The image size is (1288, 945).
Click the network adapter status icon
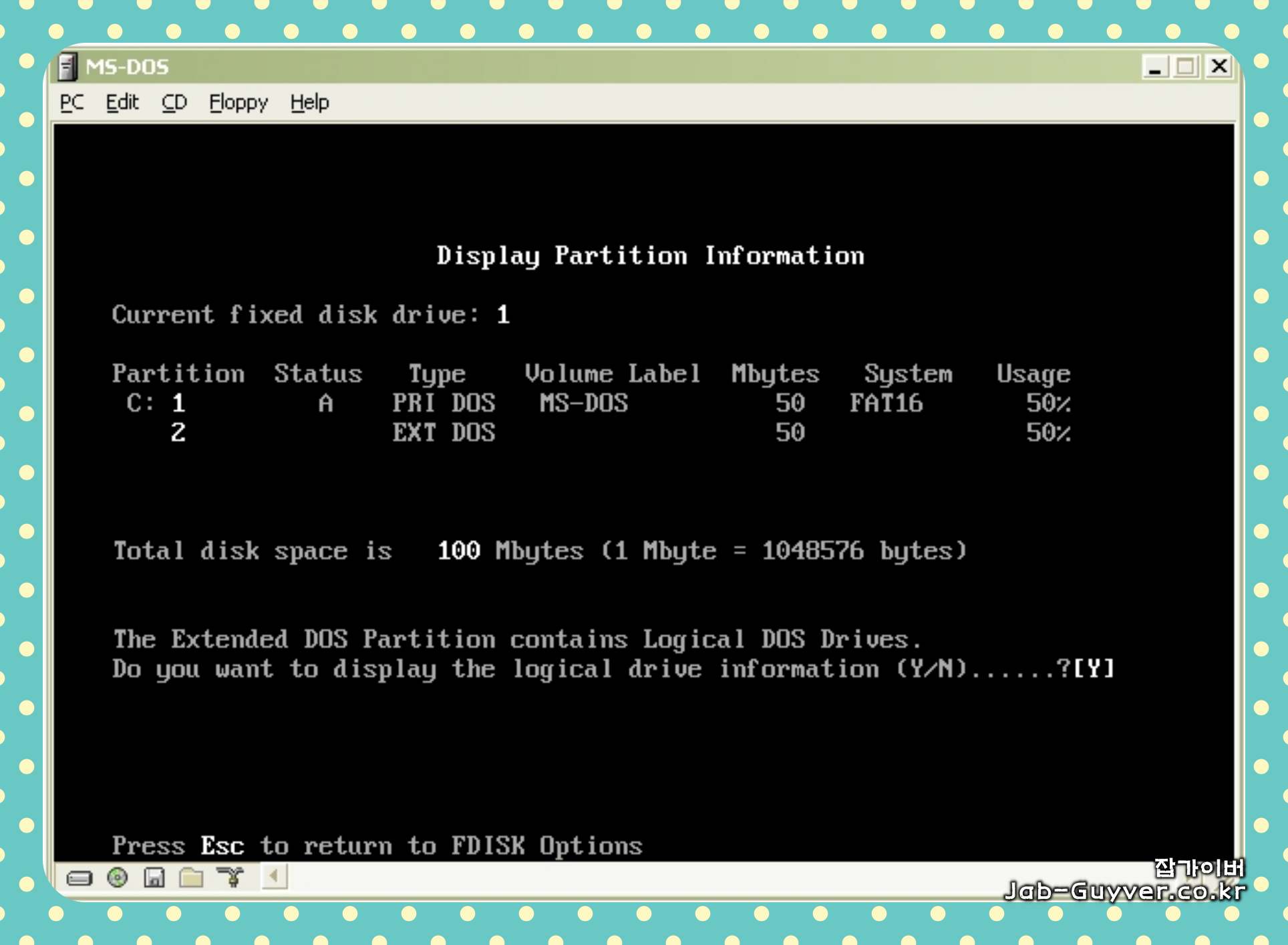point(230,876)
